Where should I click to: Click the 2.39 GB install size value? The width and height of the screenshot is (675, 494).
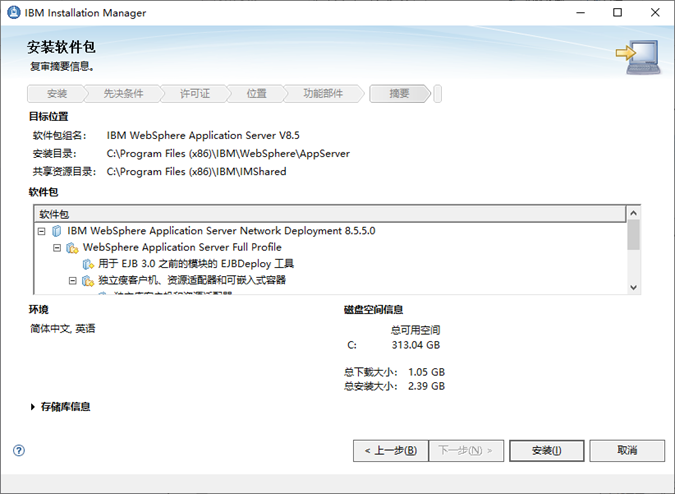point(426,386)
